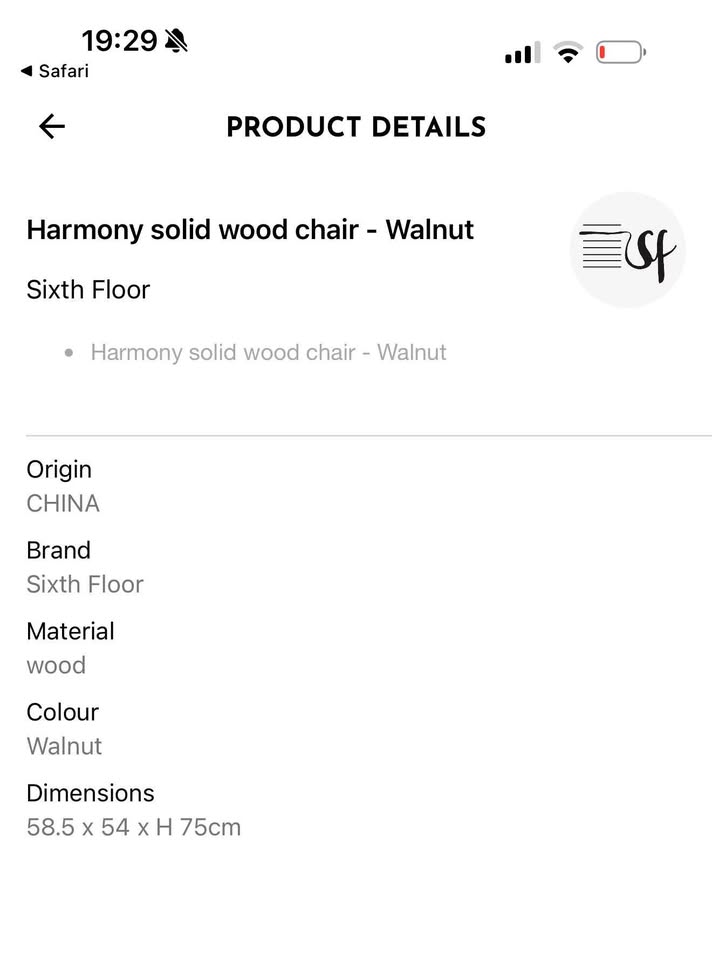Select the product title Harmony solid wood chair
Viewport: 712px width, 960px height.
(x=250, y=230)
